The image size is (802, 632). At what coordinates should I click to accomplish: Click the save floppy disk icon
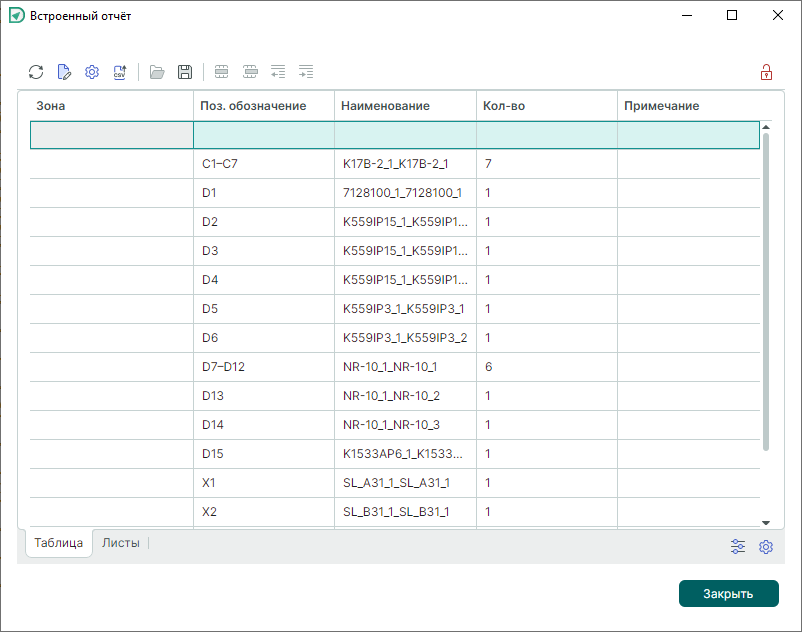185,72
